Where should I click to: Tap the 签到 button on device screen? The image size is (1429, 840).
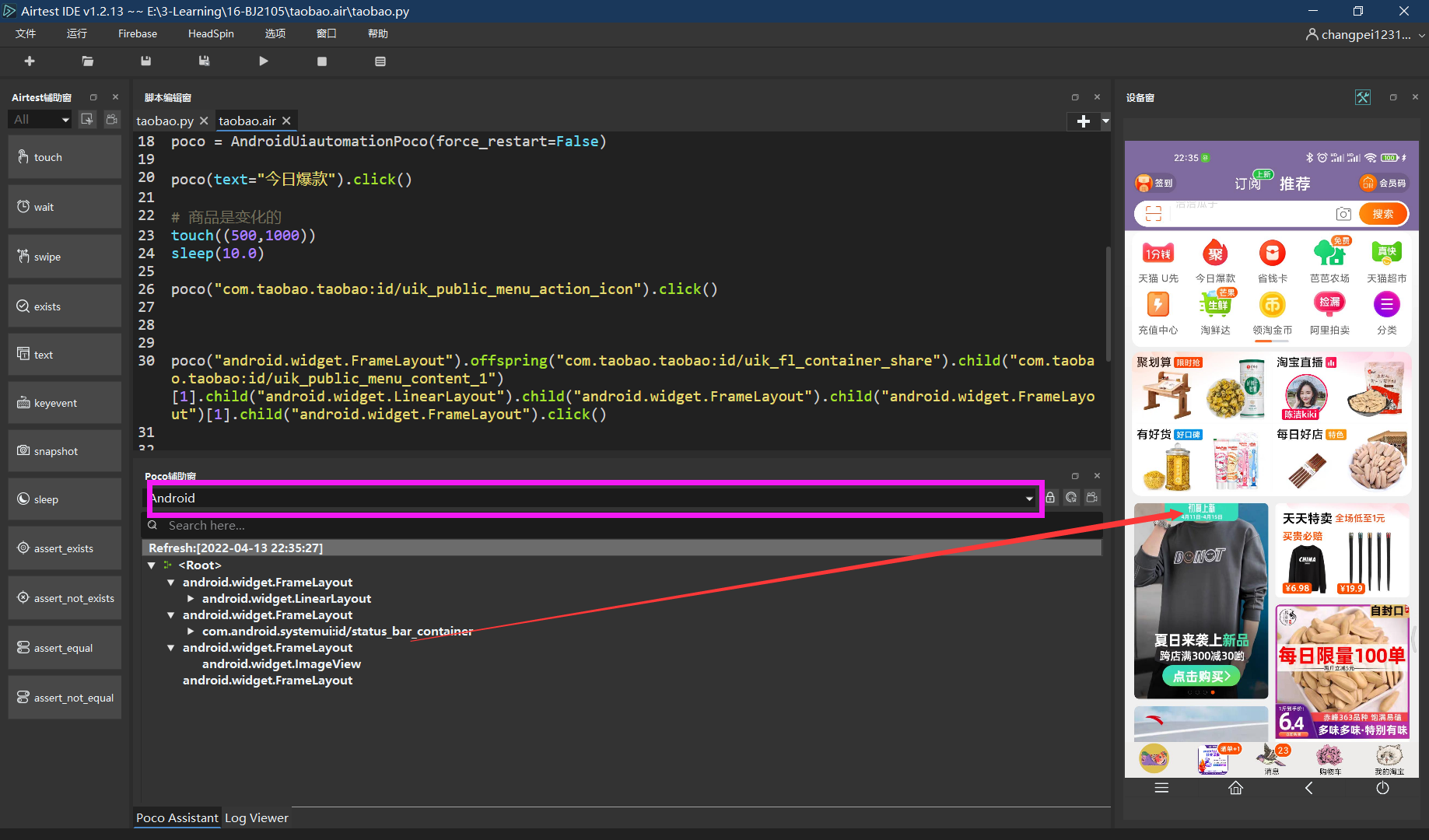click(1154, 183)
